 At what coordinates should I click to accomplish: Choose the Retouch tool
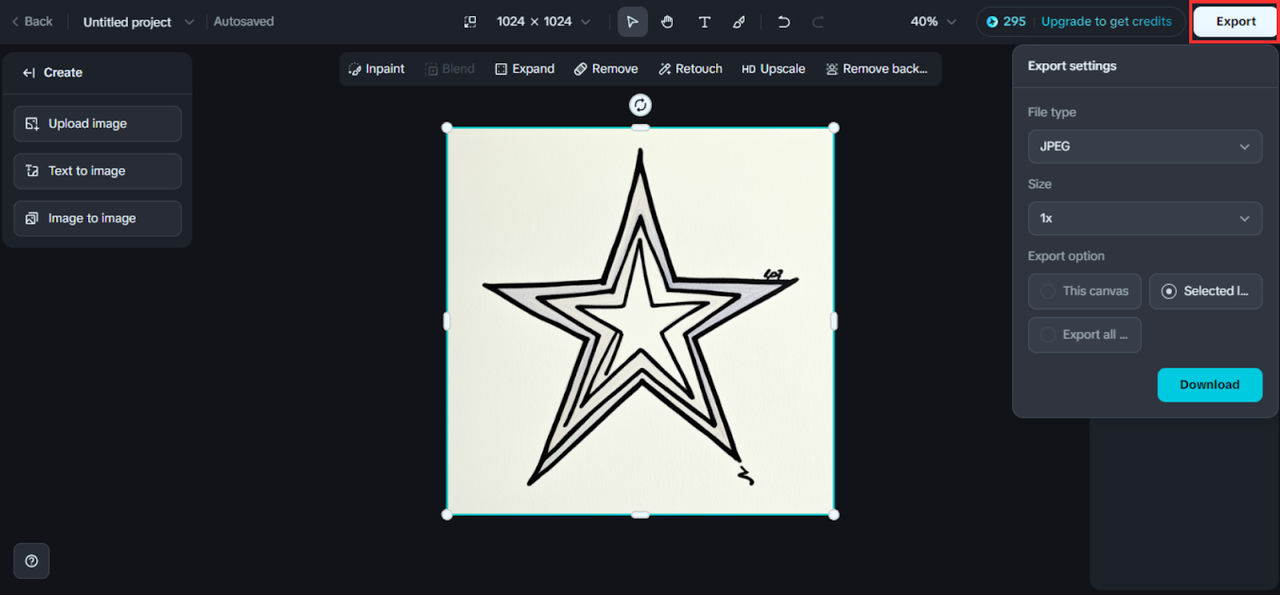690,69
